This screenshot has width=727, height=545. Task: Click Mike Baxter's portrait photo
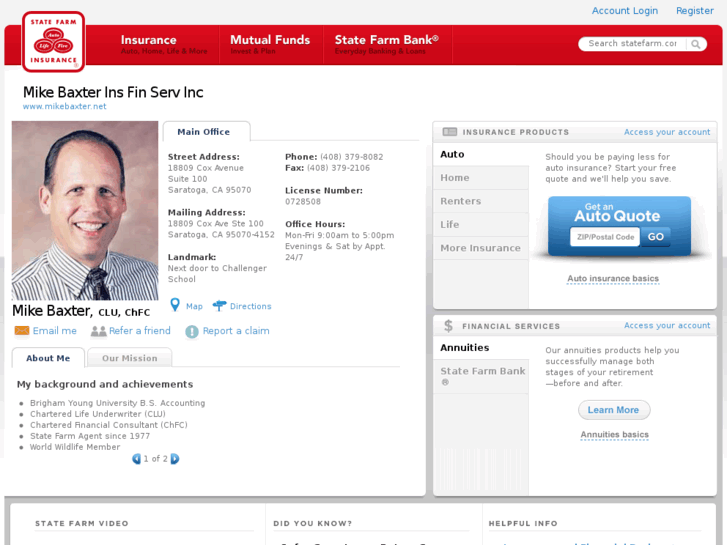tap(85, 211)
